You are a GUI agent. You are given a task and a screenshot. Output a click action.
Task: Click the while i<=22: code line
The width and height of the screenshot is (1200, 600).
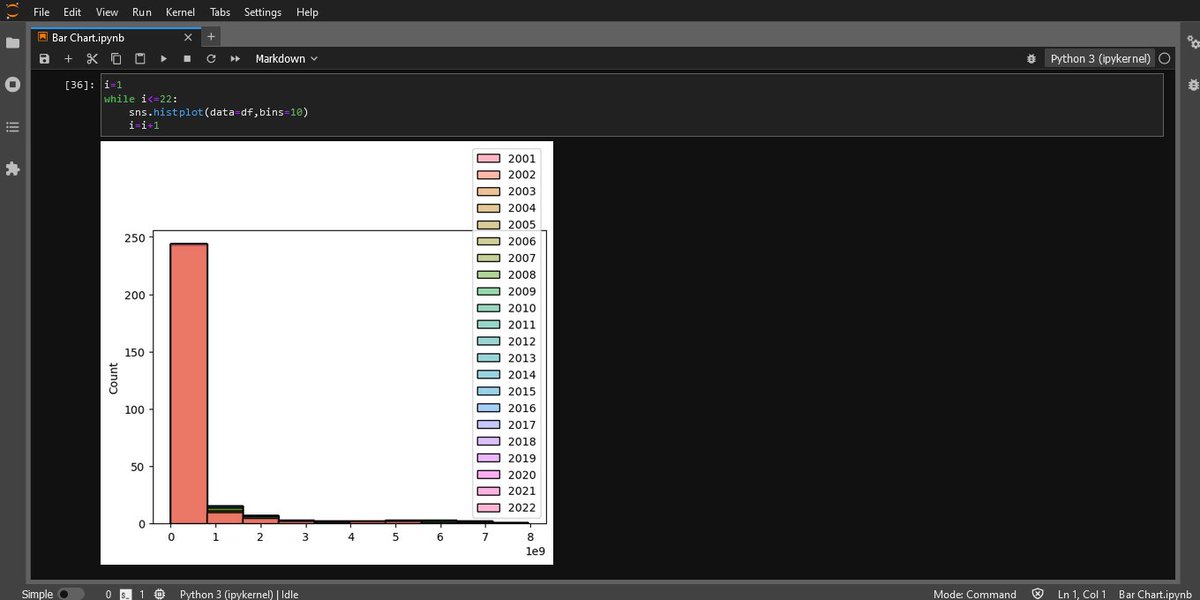141,99
